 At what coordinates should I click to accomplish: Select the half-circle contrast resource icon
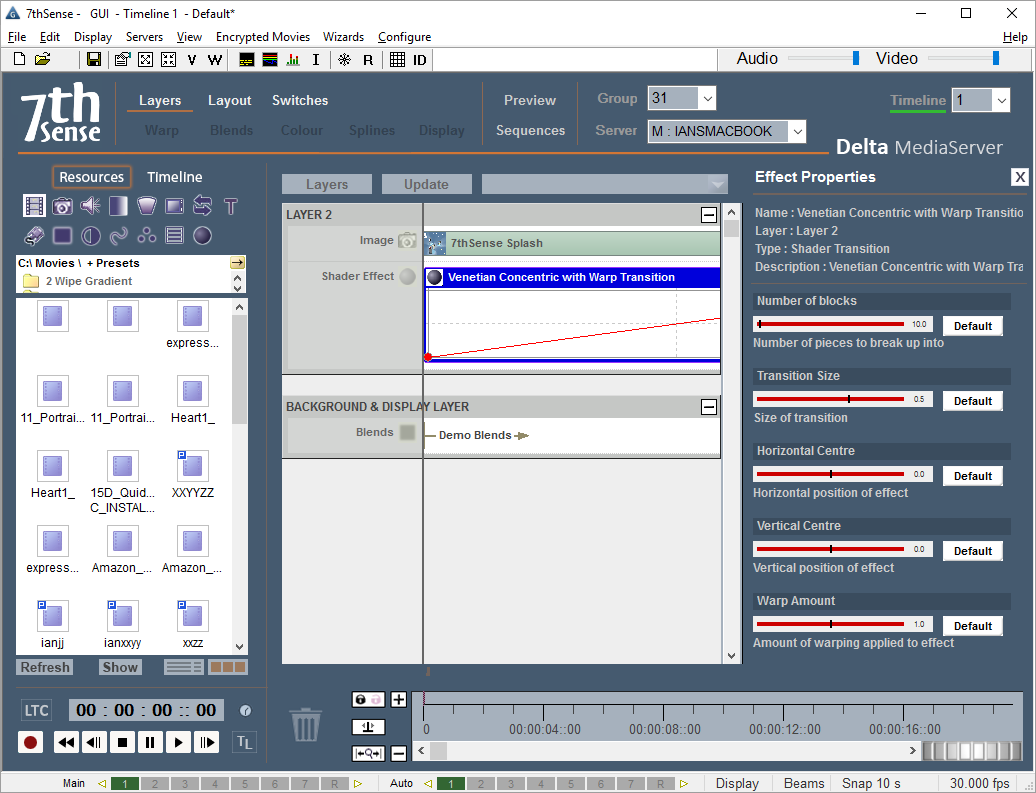tap(91, 235)
